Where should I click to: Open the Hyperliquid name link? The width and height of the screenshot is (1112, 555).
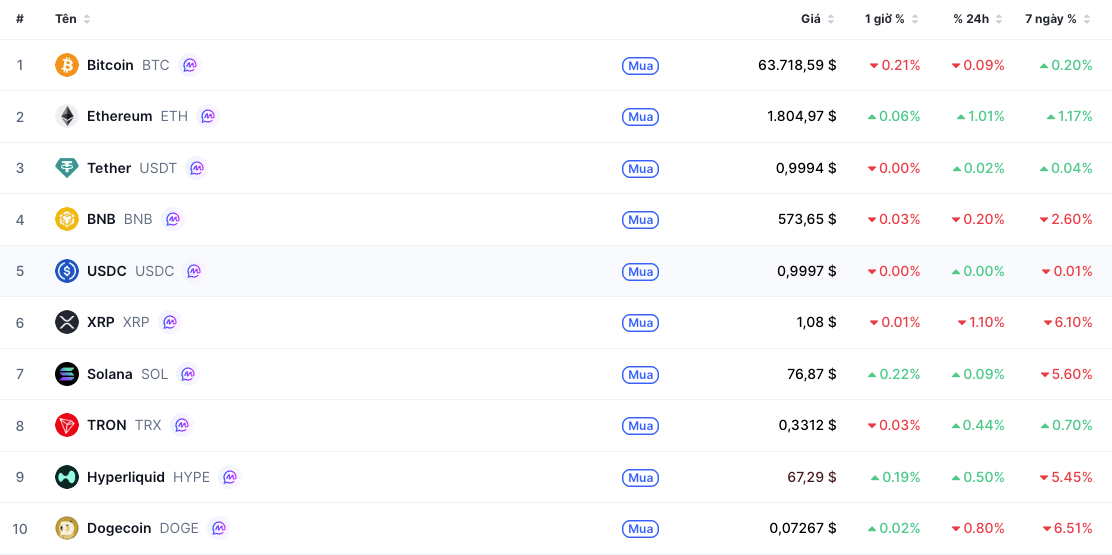tap(126, 477)
